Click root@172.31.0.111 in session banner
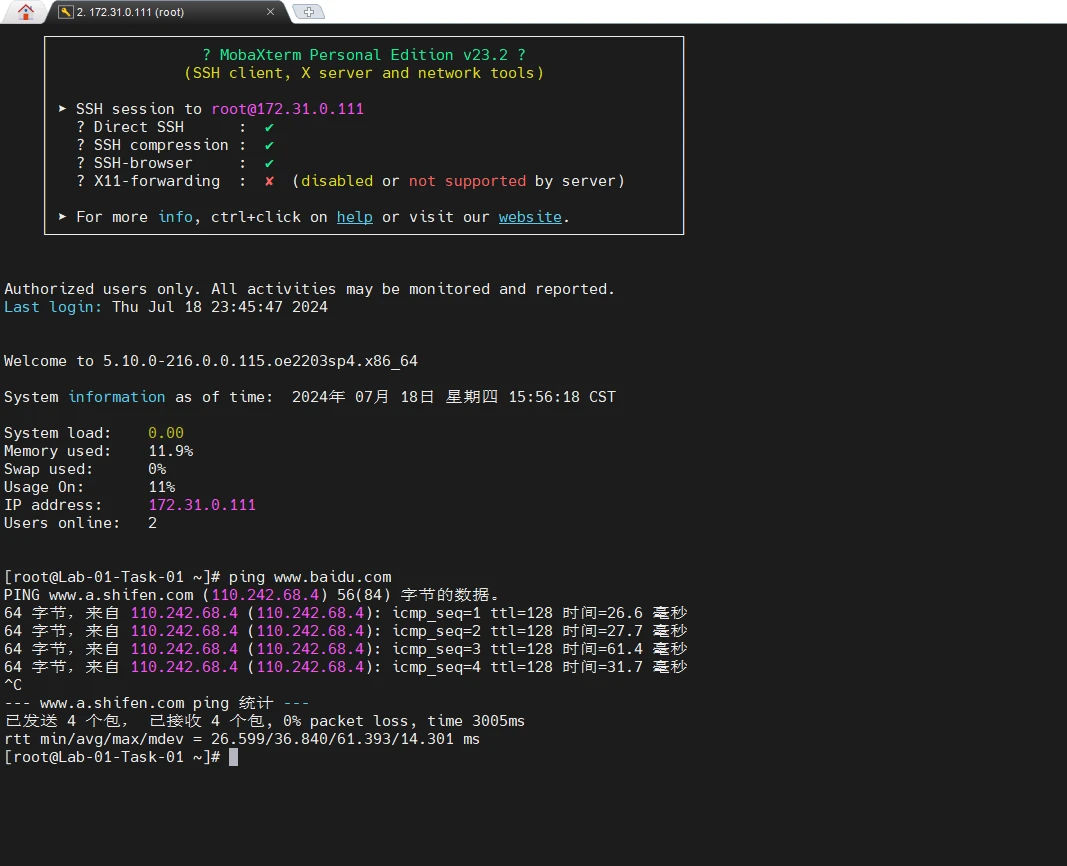The width and height of the screenshot is (1067, 866). pos(287,109)
